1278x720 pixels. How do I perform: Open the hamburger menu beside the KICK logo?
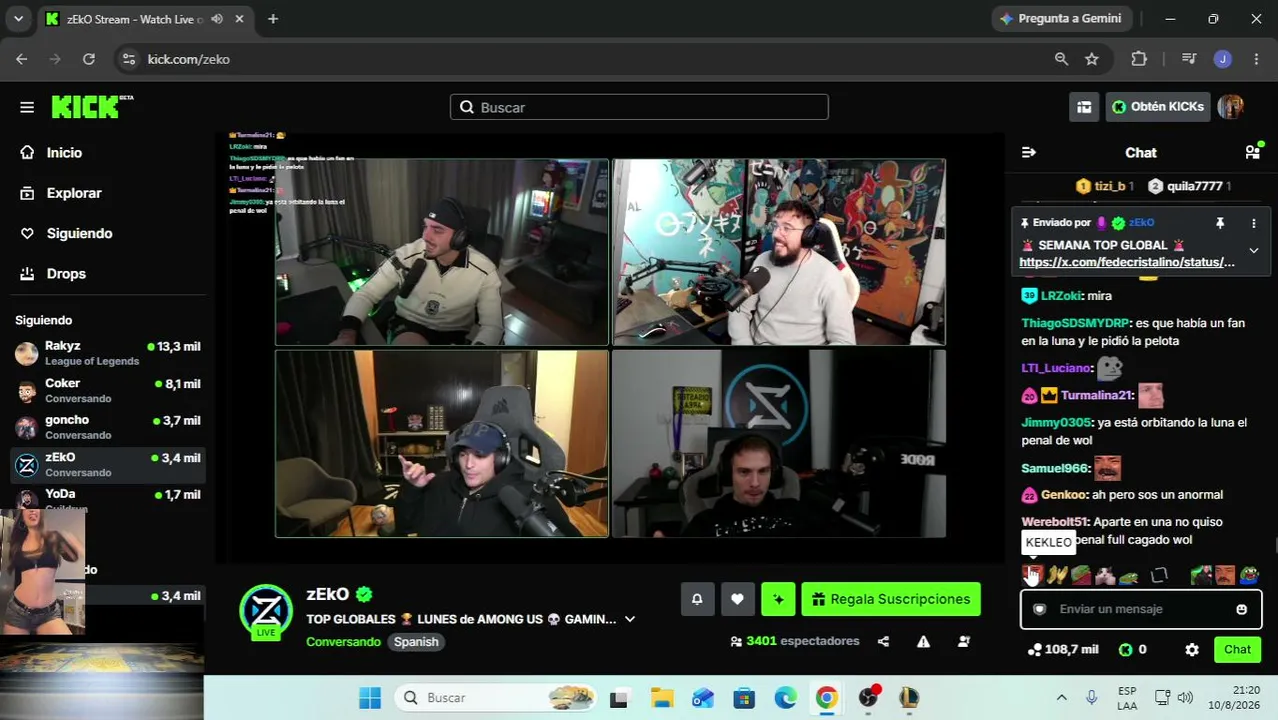[27, 107]
